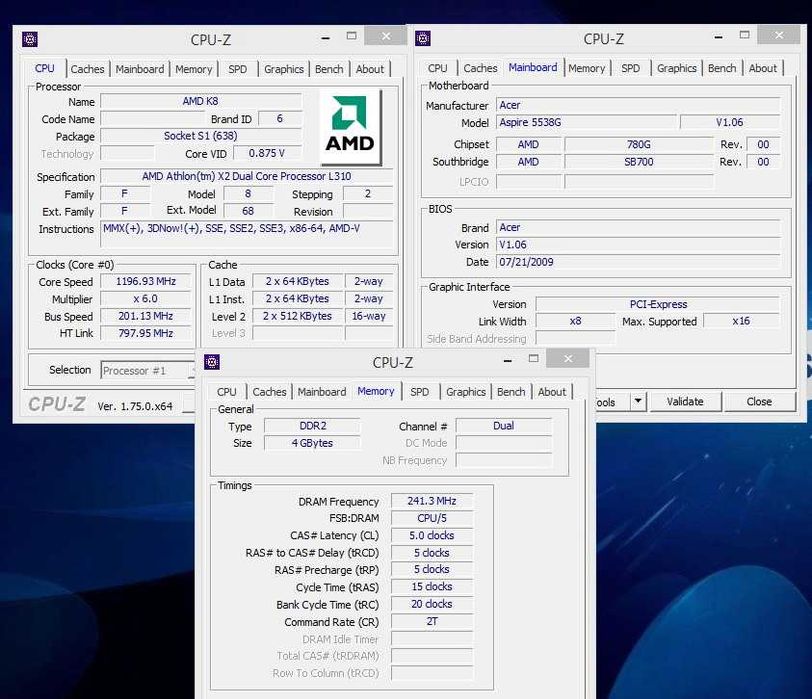Viewport: 812px width, 699px height.
Task: Close the Mainboard window with the X
Action: pyautogui.click(x=779, y=35)
